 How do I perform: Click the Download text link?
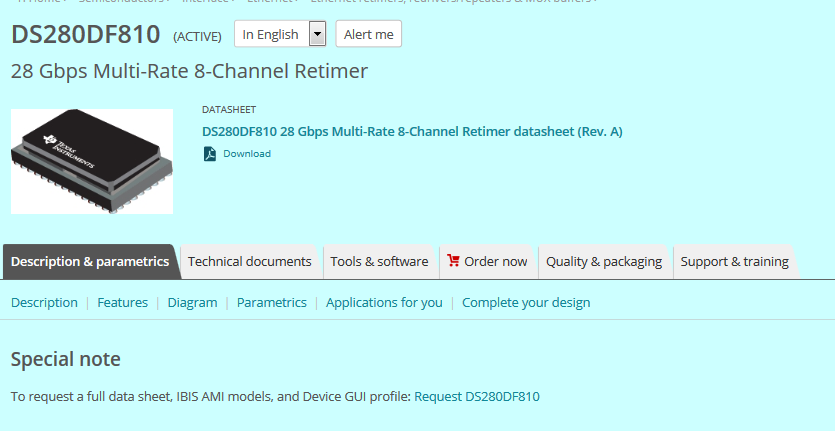pos(247,154)
